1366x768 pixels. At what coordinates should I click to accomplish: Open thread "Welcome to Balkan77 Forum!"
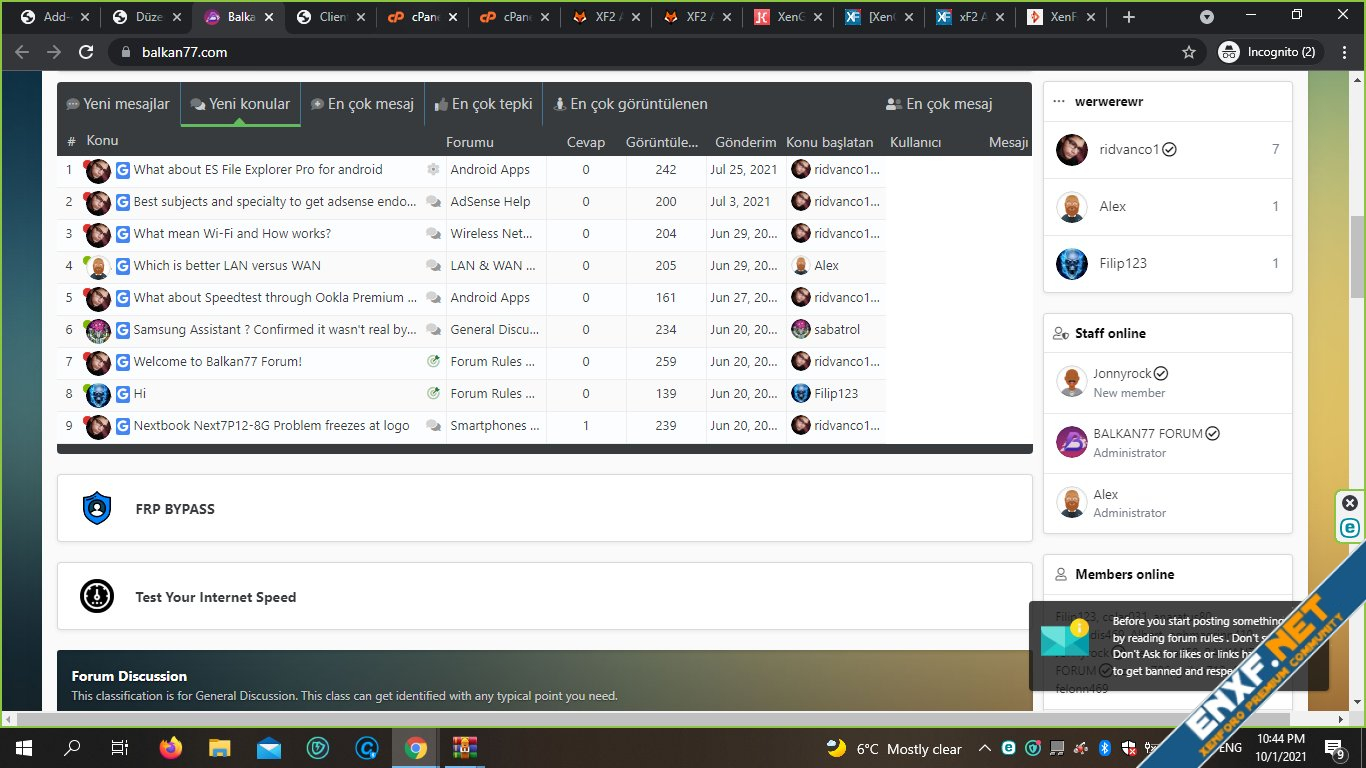click(218, 362)
